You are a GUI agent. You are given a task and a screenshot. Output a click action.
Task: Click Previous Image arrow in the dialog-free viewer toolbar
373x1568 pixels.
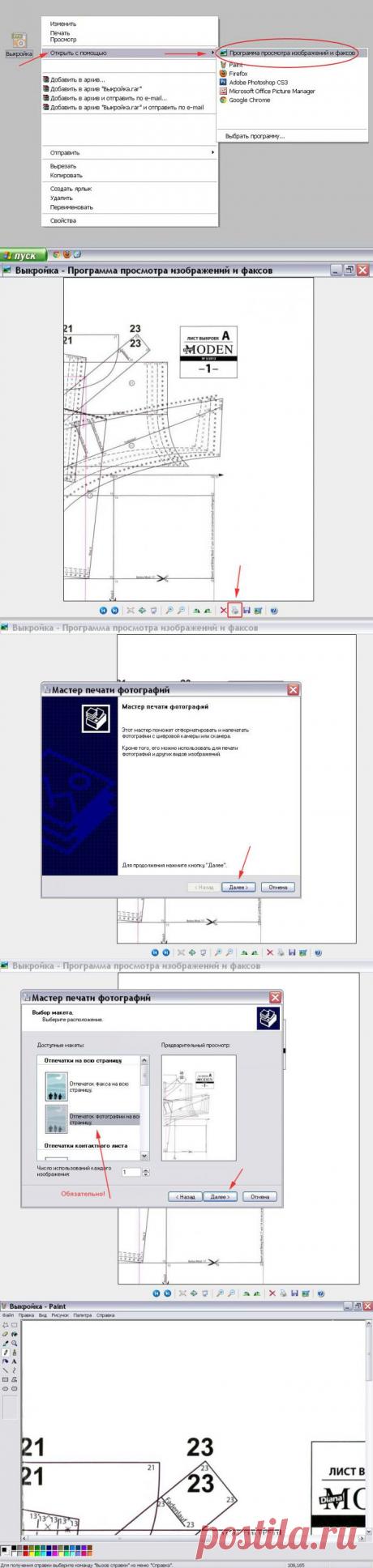(103, 611)
